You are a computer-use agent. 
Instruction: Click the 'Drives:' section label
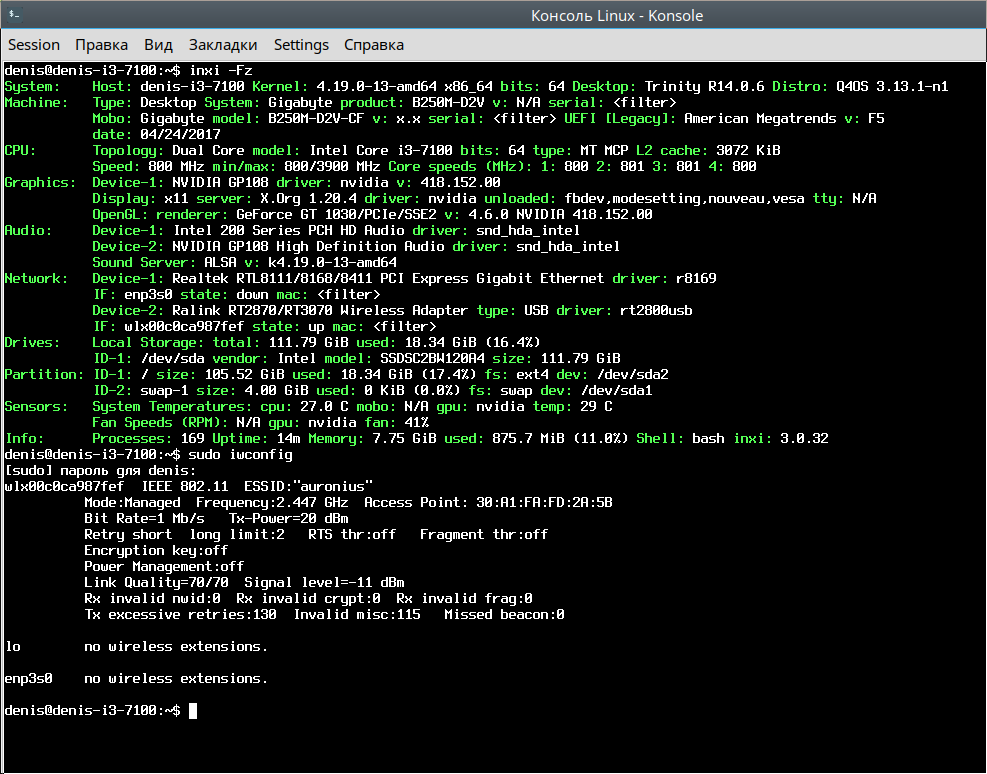point(32,342)
